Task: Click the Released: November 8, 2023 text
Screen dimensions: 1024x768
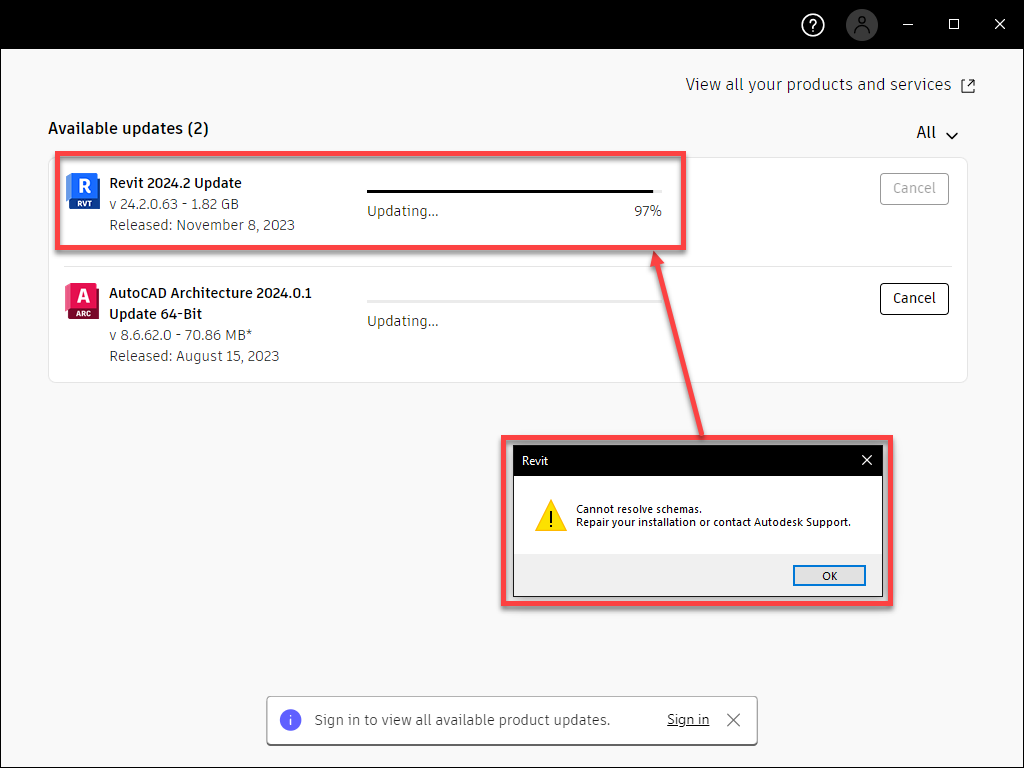Action: pyautogui.click(x=202, y=225)
